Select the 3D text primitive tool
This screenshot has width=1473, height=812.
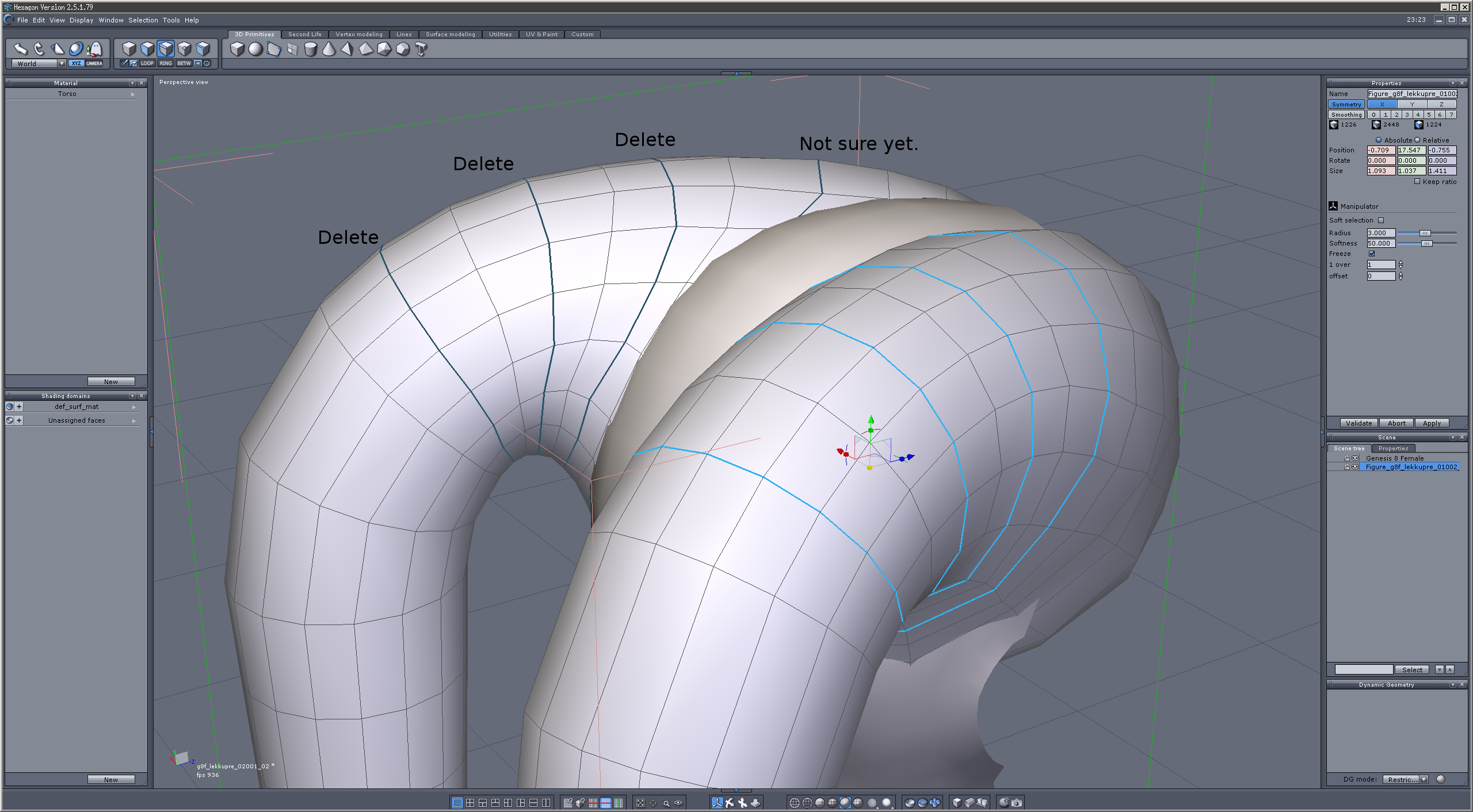pyautogui.click(x=421, y=49)
